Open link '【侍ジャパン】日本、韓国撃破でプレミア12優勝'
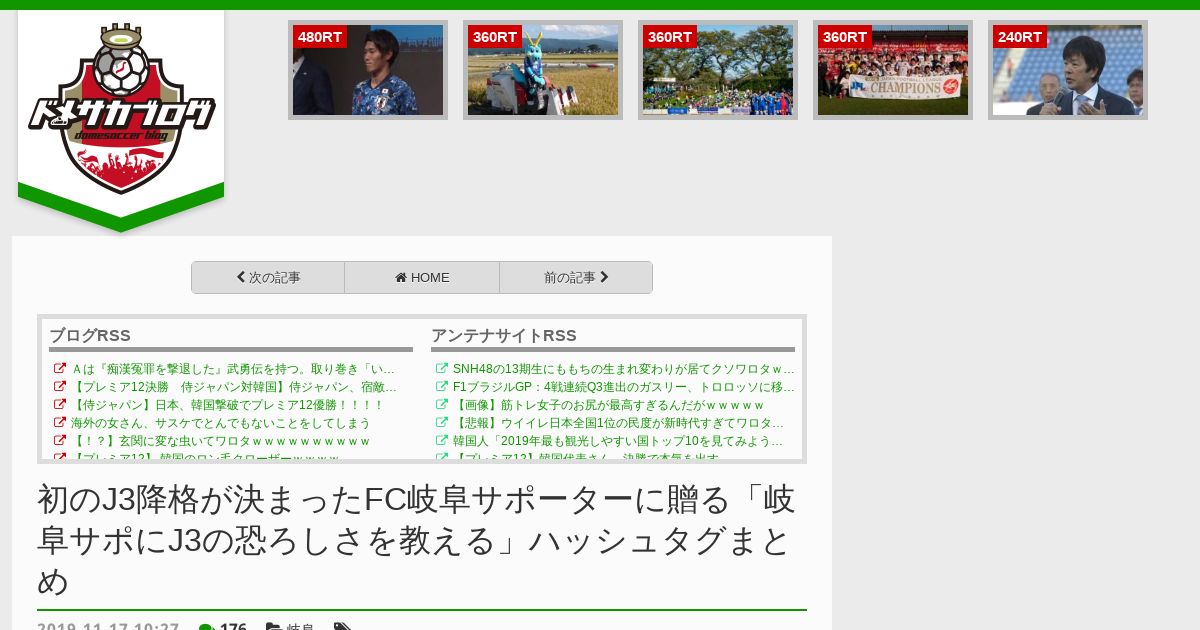This screenshot has height=630, width=1200. click(227, 405)
